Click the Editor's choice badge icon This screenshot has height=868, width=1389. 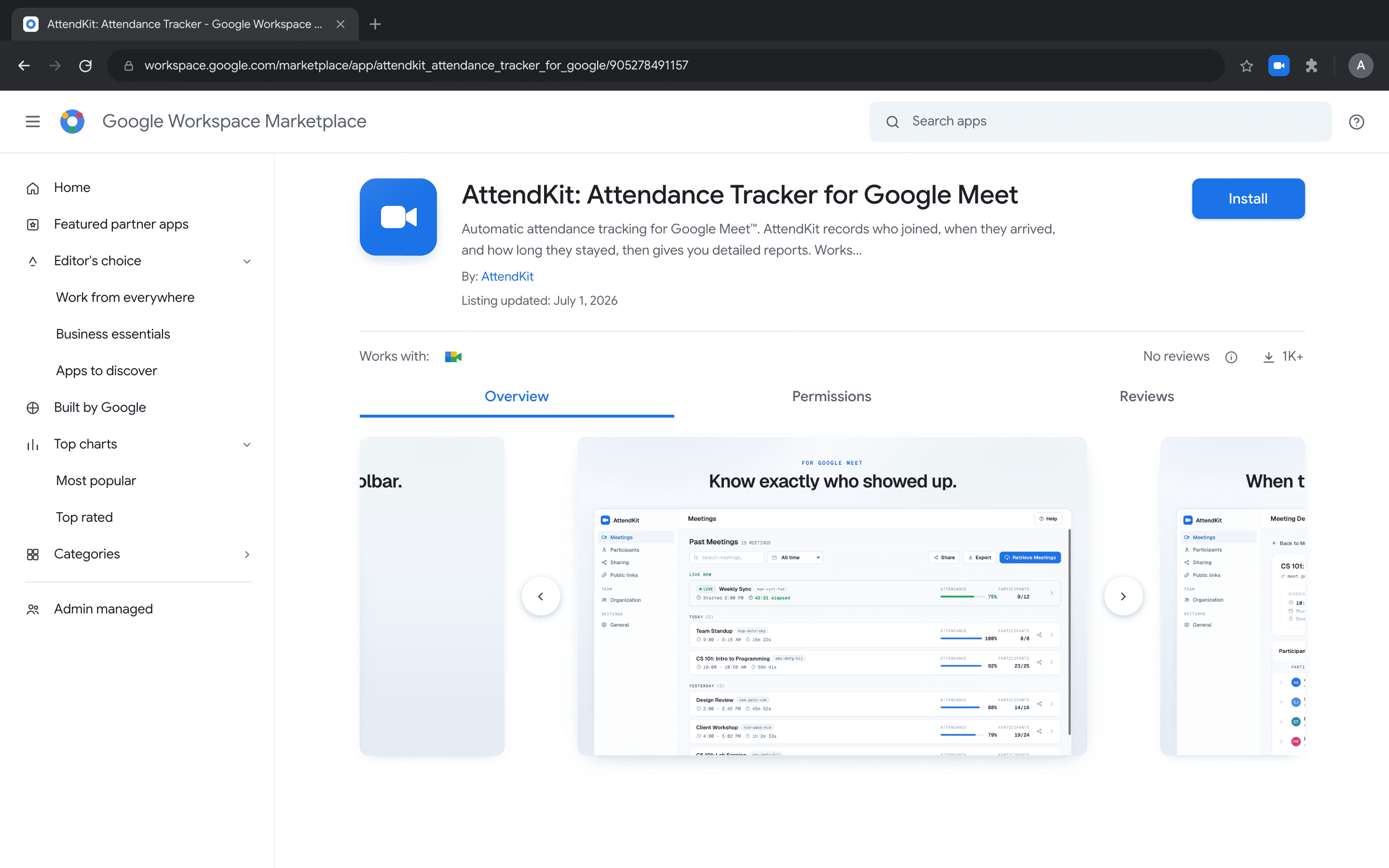point(33,261)
